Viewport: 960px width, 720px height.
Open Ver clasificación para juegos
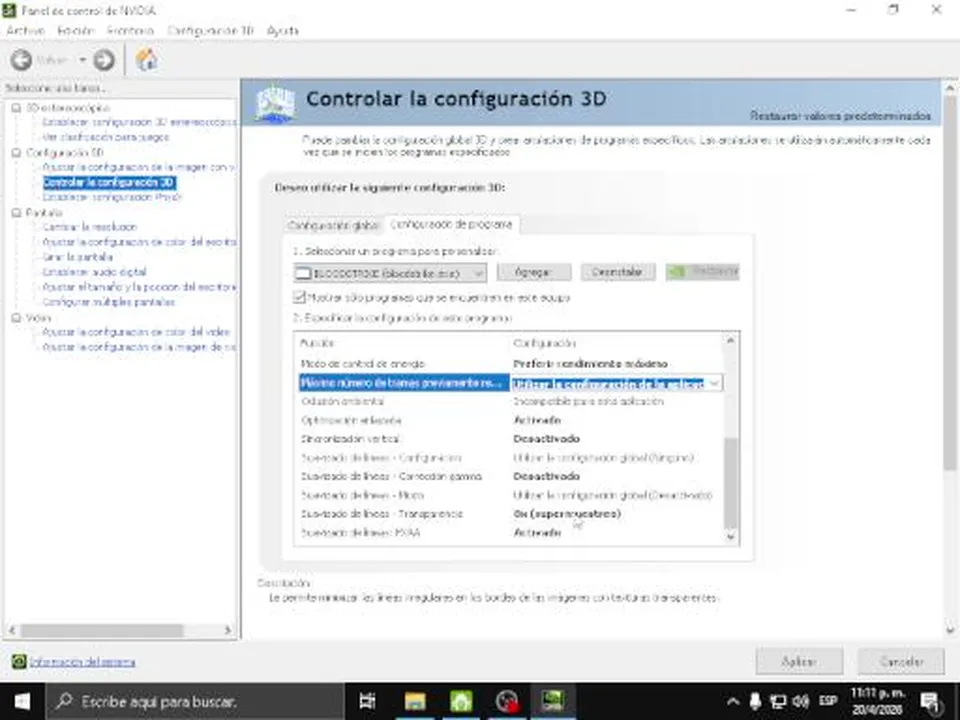click(x=105, y=137)
